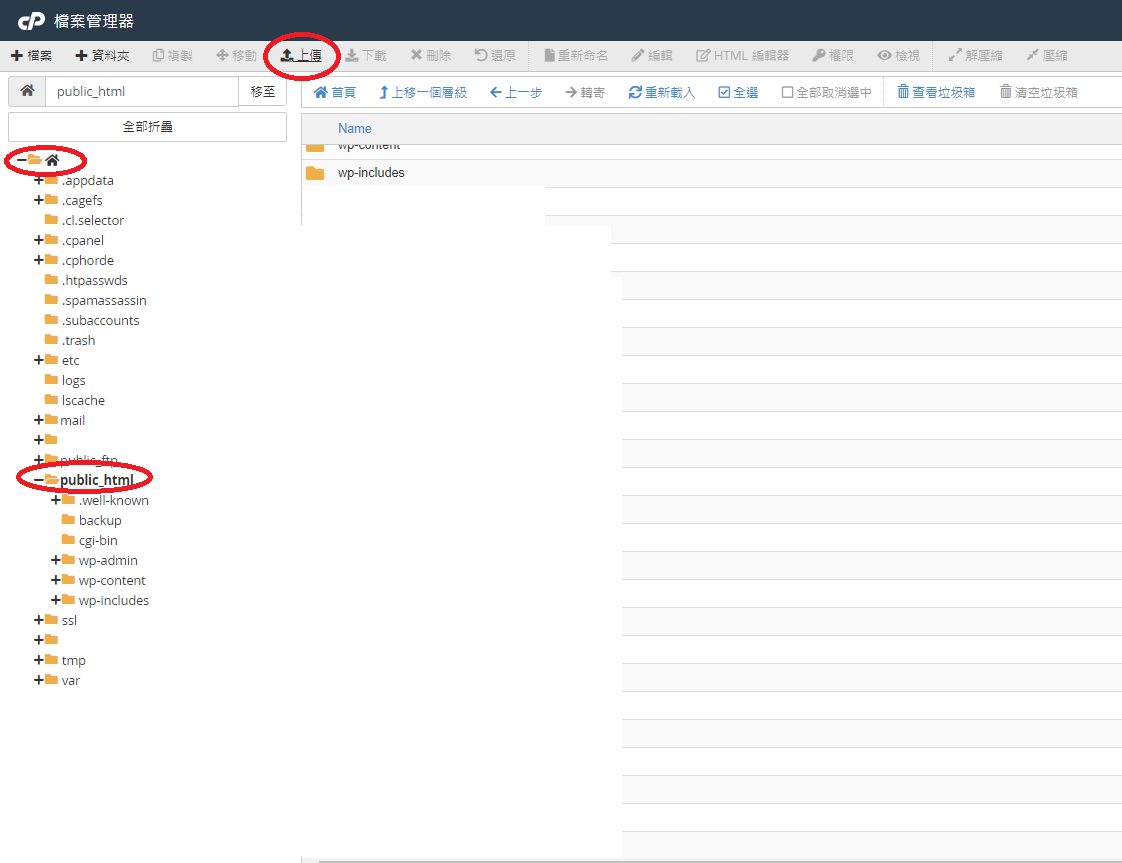Sort by the Name column header

pos(354,128)
